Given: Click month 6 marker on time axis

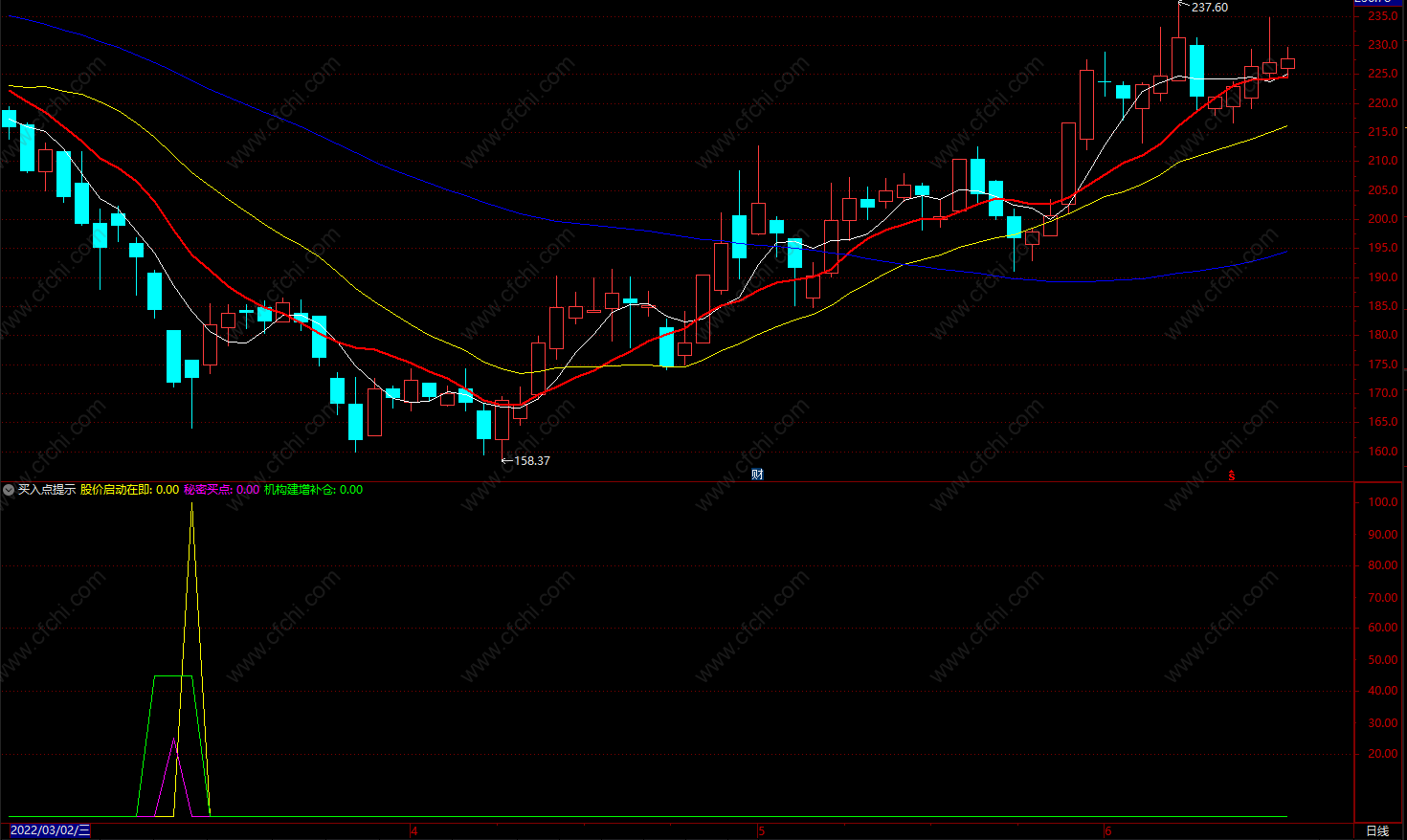Looking at the screenshot, I should coord(1108,830).
